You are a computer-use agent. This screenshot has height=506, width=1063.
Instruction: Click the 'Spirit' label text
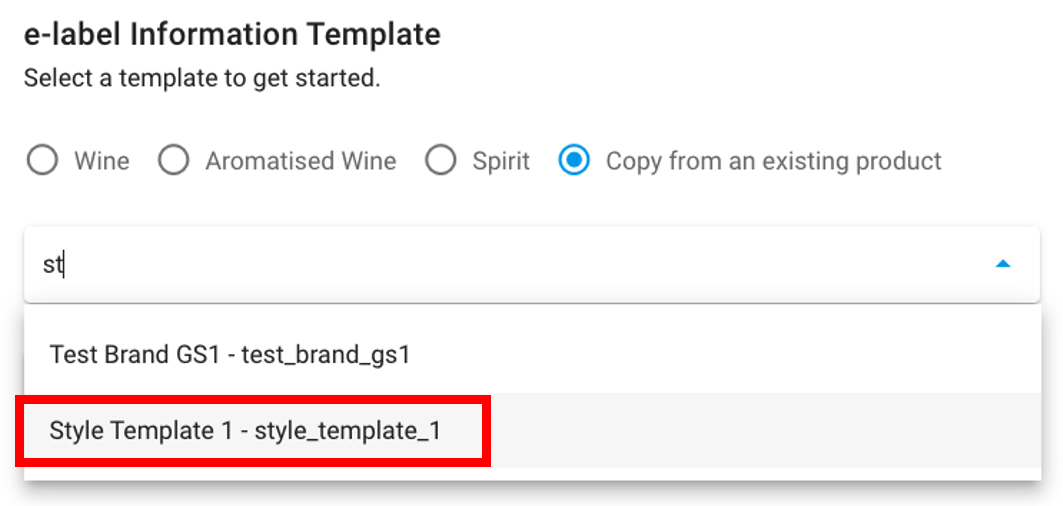pos(501,161)
